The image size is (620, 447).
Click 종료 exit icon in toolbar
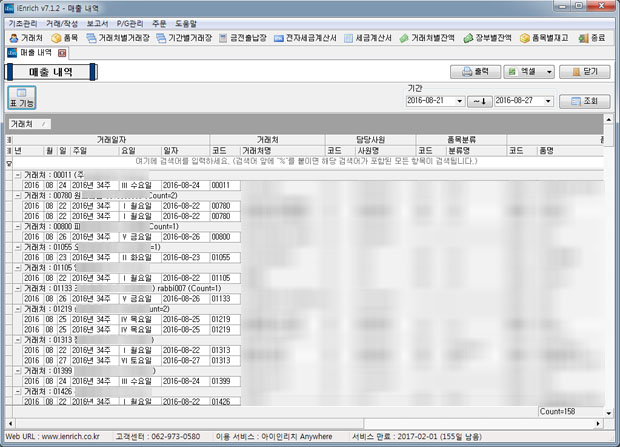(592, 37)
